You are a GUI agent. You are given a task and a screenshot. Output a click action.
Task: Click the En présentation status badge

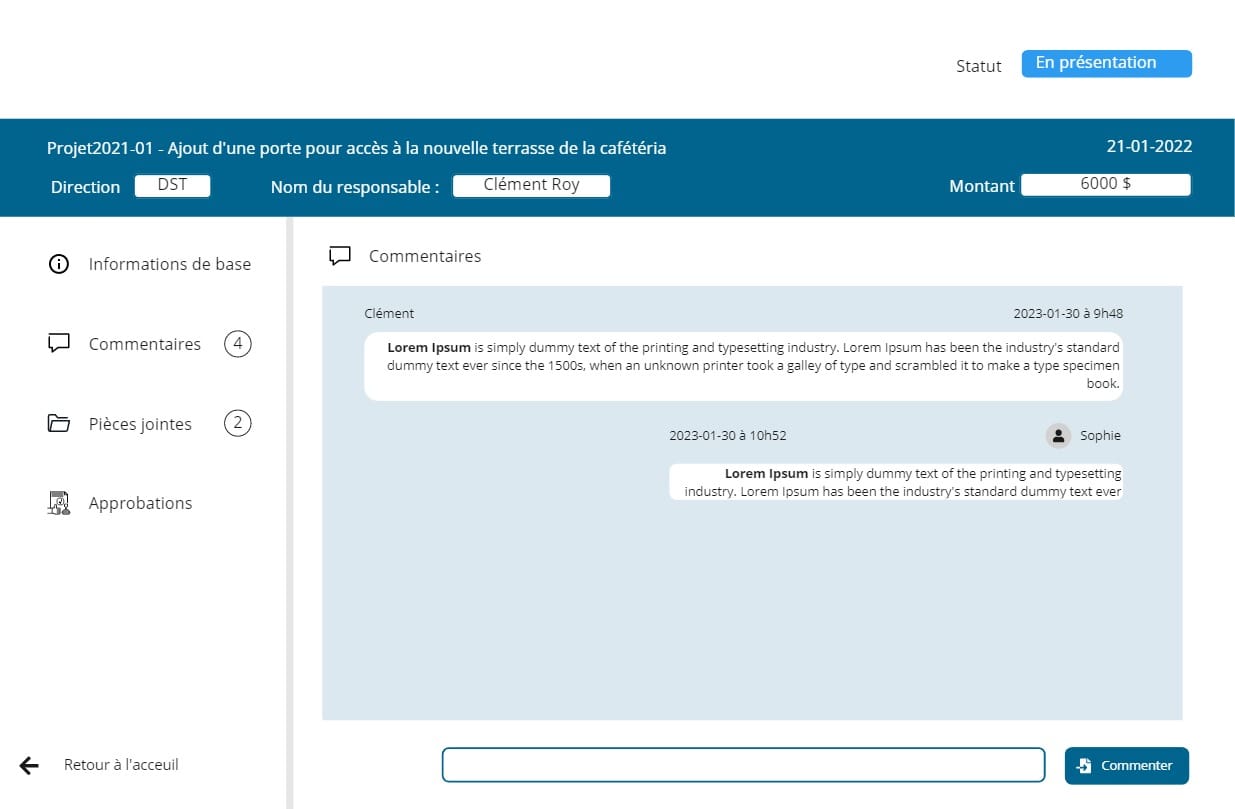[x=1107, y=63]
